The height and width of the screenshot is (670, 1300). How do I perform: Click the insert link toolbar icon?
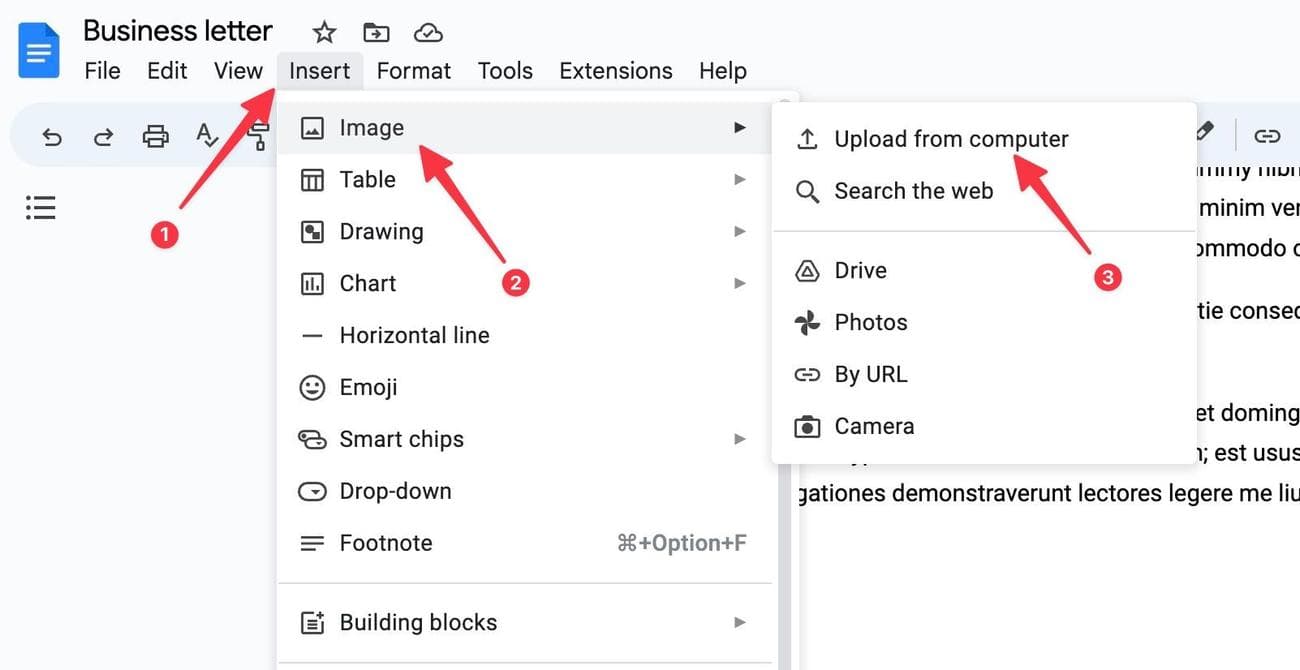(x=1267, y=135)
